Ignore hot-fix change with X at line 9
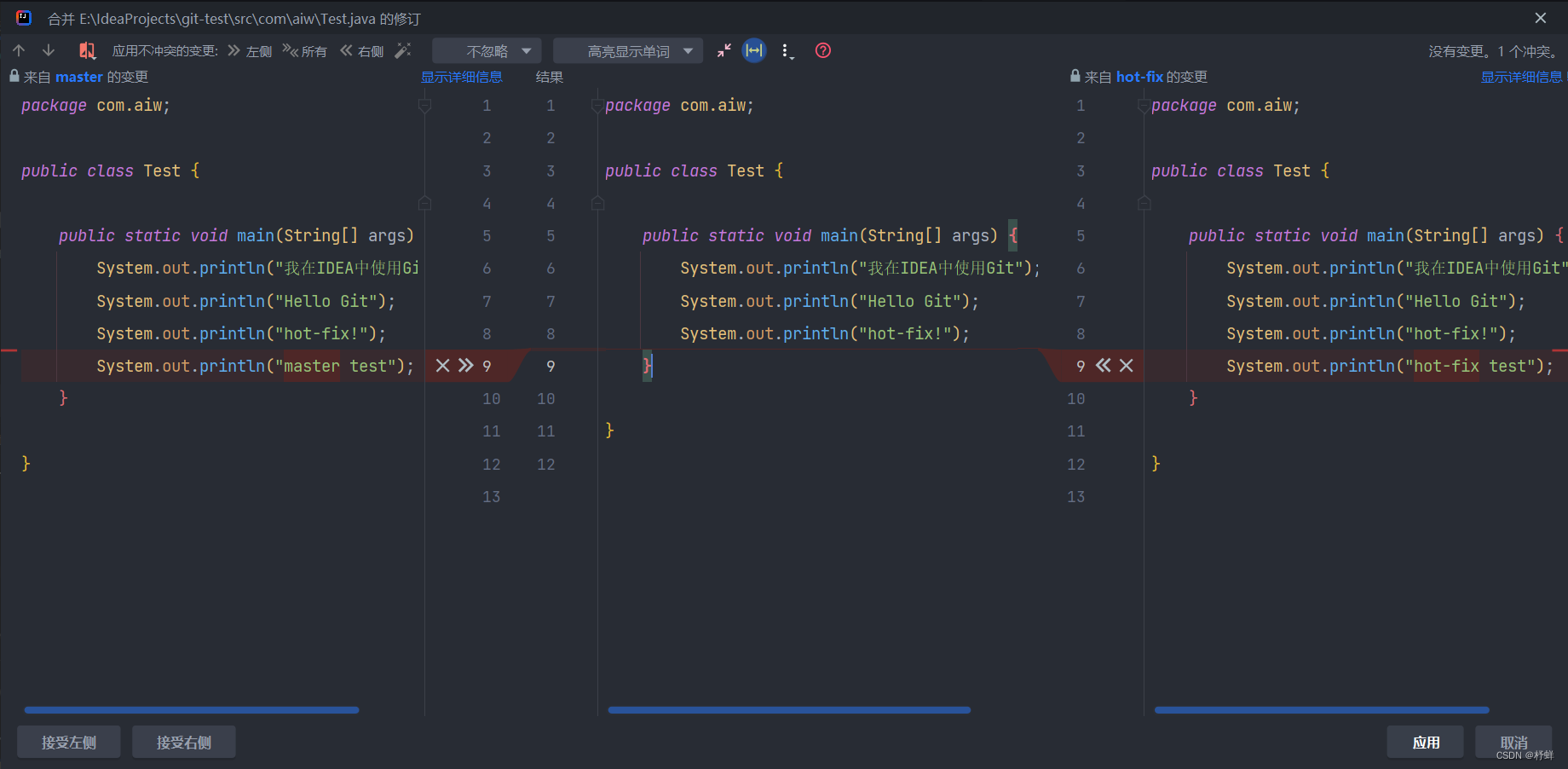Image resolution: width=1568 pixels, height=769 pixels. [1127, 366]
